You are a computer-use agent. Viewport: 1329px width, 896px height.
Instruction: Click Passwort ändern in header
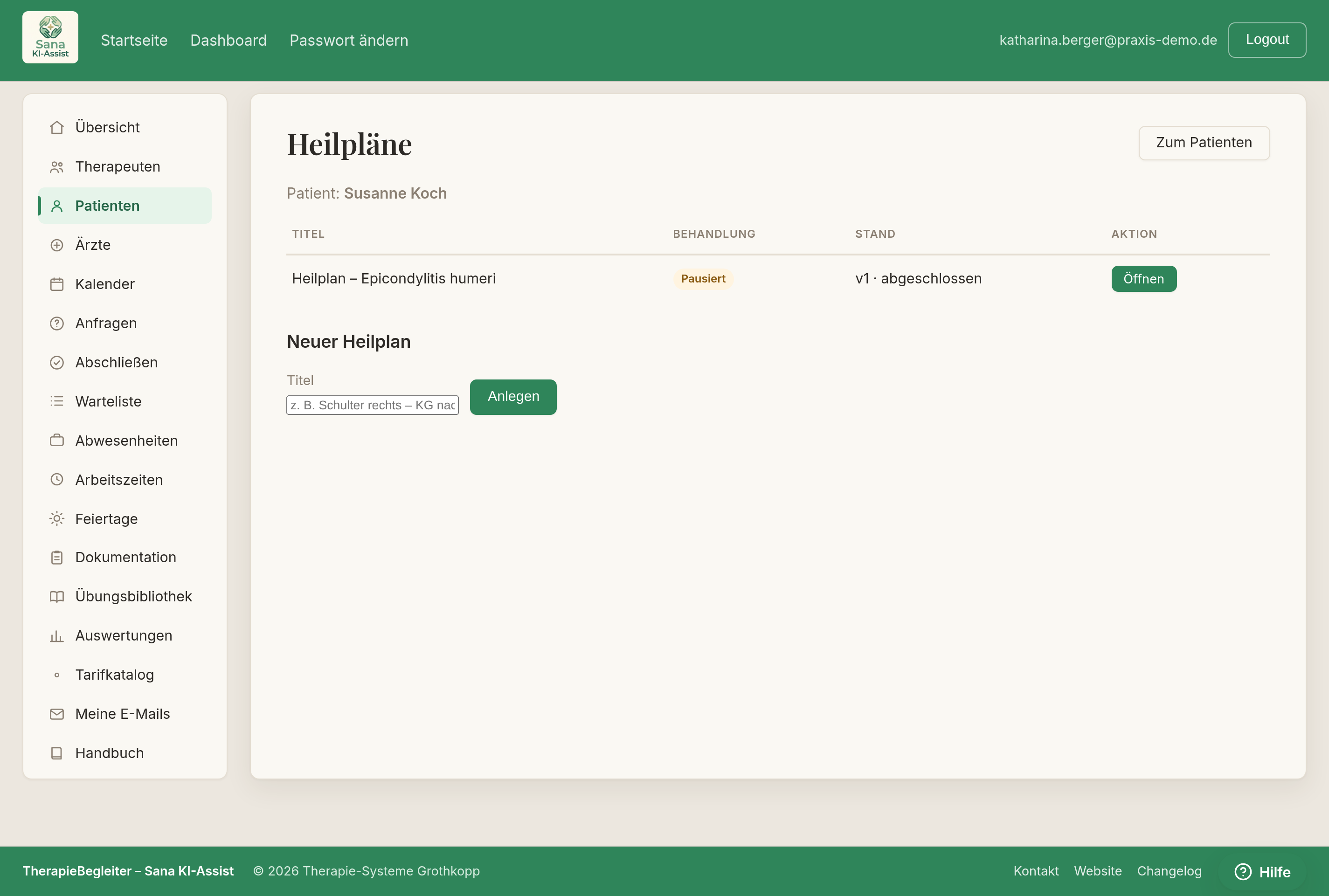[349, 40]
